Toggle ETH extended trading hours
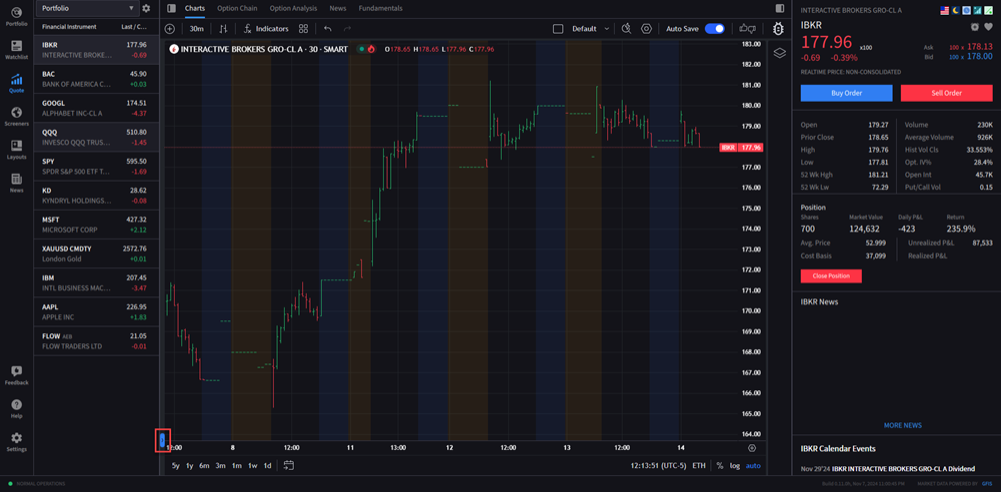The height and width of the screenshot is (492, 1001). [x=699, y=465]
